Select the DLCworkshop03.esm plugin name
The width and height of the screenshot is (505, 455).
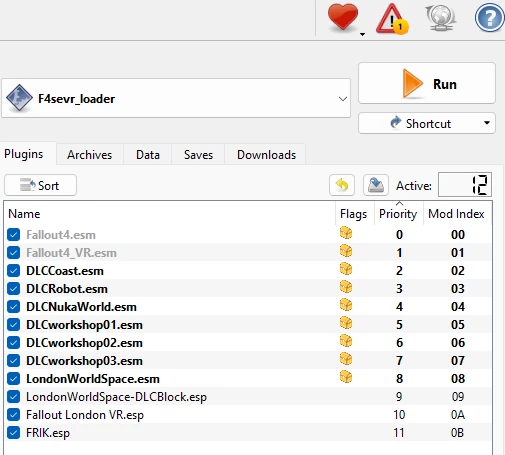[84, 361]
